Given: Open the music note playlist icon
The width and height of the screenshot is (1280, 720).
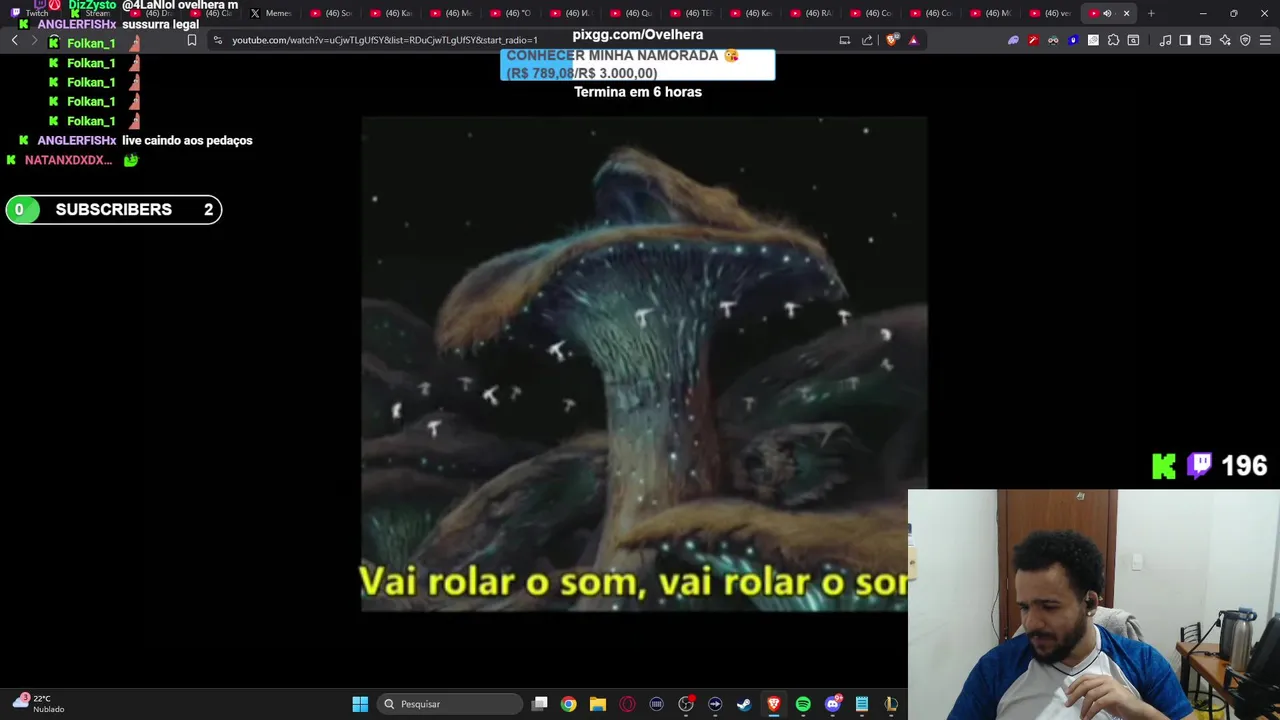Looking at the screenshot, I should pos(1165,40).
